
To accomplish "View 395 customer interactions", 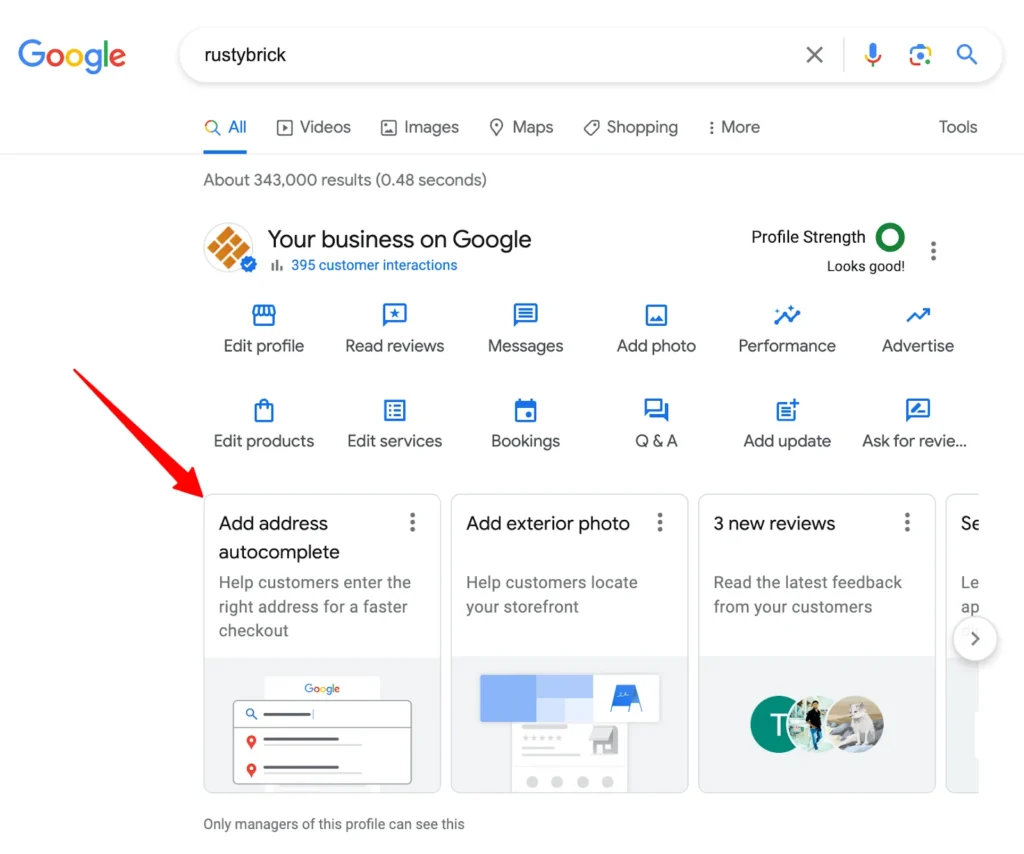I will click(x=374, y=265).
